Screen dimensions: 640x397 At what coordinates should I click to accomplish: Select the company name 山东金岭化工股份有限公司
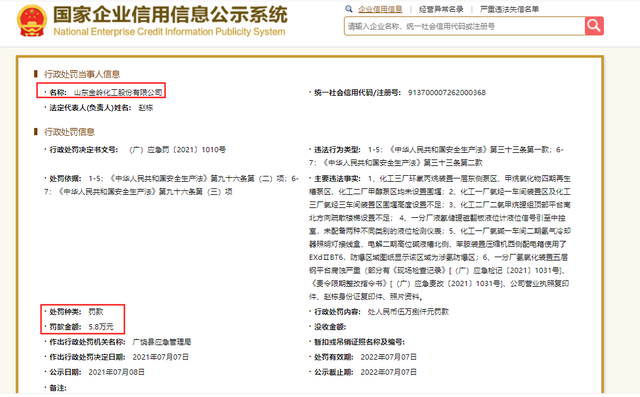point(118,93)
